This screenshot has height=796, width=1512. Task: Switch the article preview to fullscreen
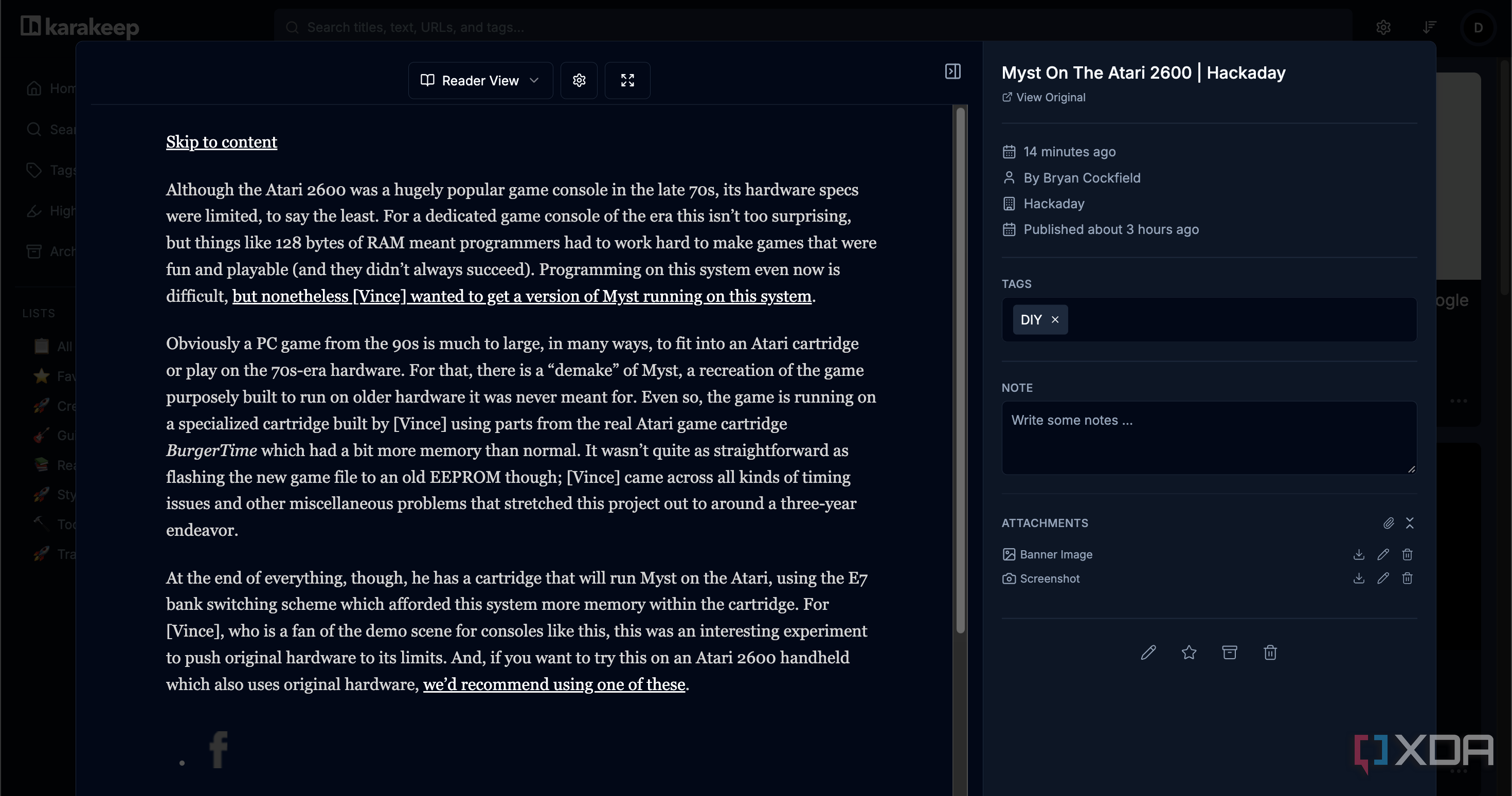[627, 80]
